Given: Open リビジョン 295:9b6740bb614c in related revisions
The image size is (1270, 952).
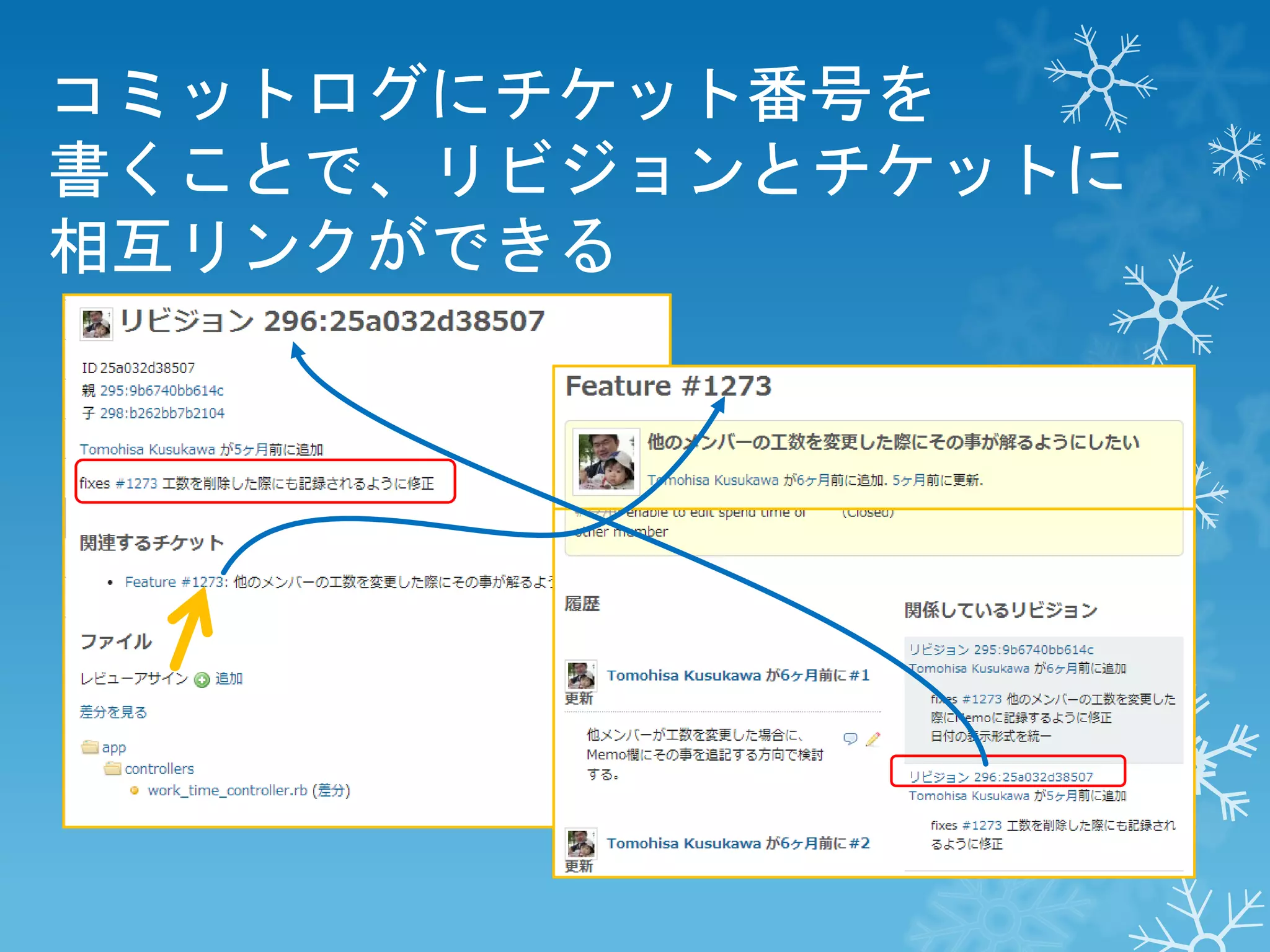Looking at the screenshot, I should [x=1001, y=650].
